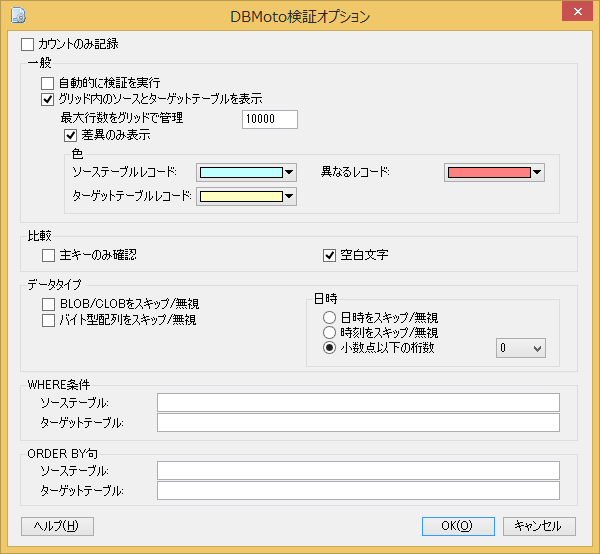
Task: Click the 最大行数をグリッドで管理 label
Action: coord(122,118)
